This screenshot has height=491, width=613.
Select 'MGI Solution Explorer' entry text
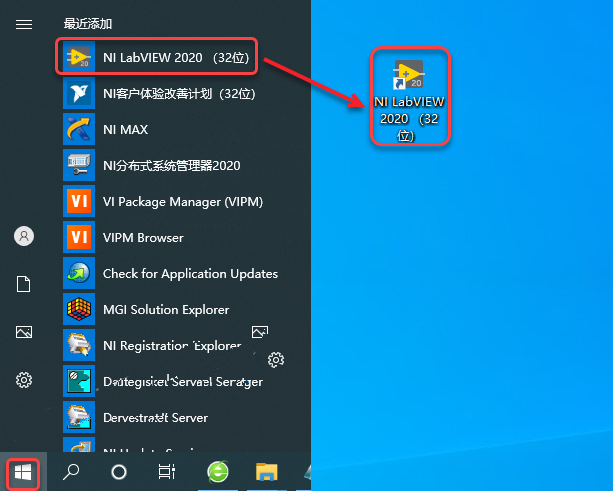[166, 310]
